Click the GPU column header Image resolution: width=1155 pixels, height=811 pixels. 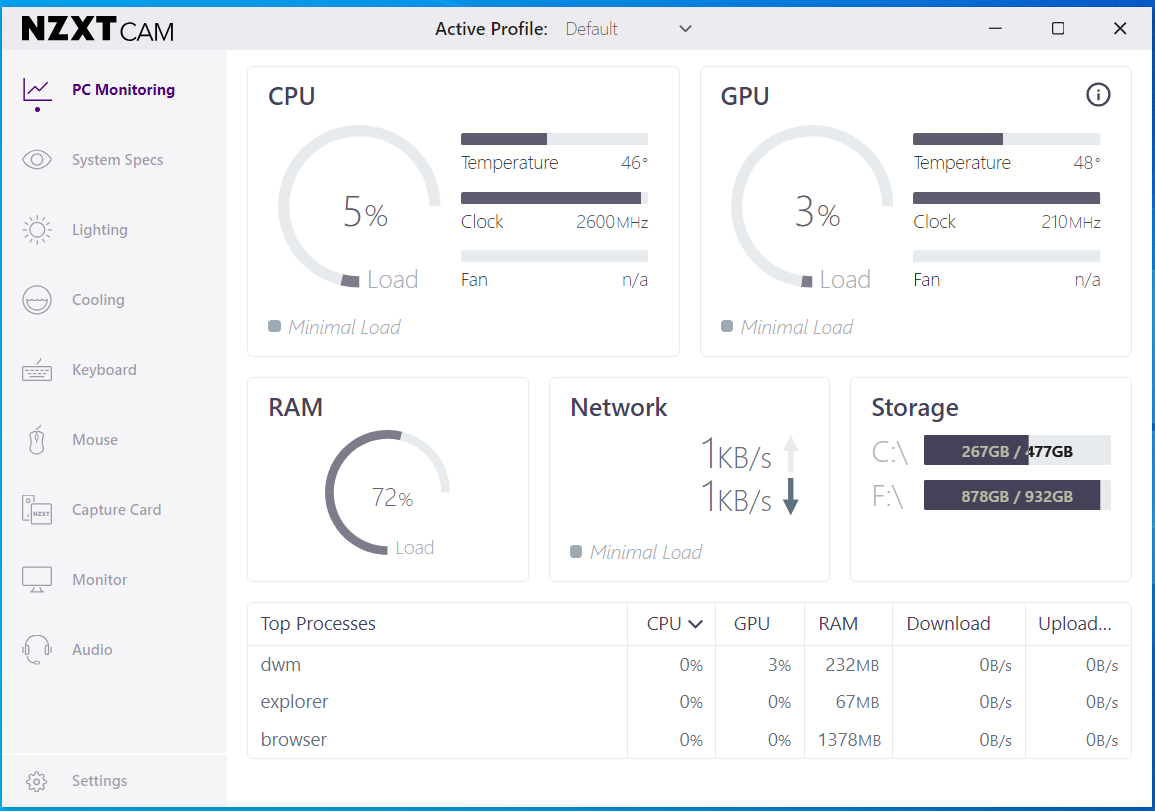tap(752, 624)
